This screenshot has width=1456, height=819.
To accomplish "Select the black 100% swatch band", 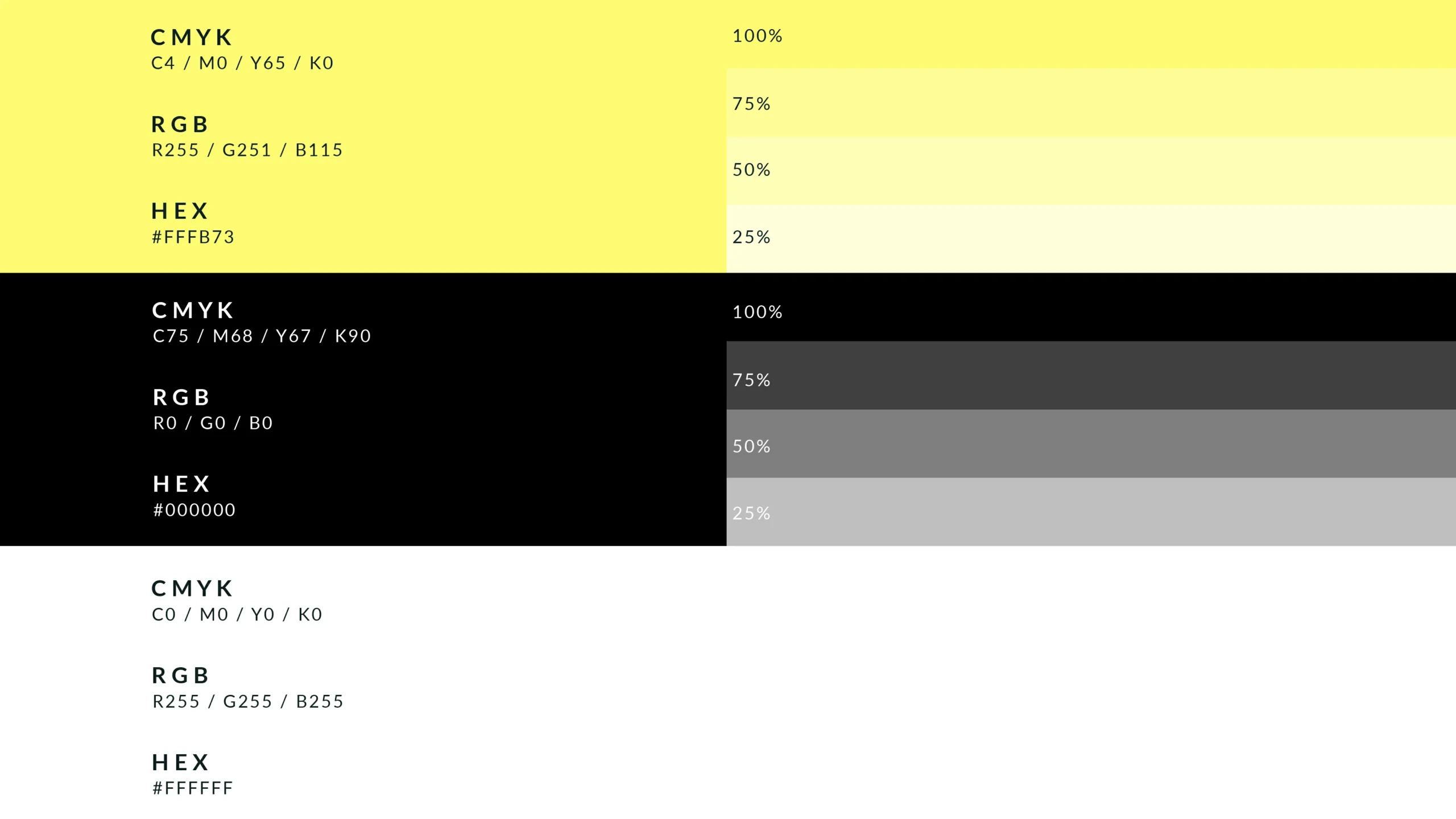I will [1091, 307].
